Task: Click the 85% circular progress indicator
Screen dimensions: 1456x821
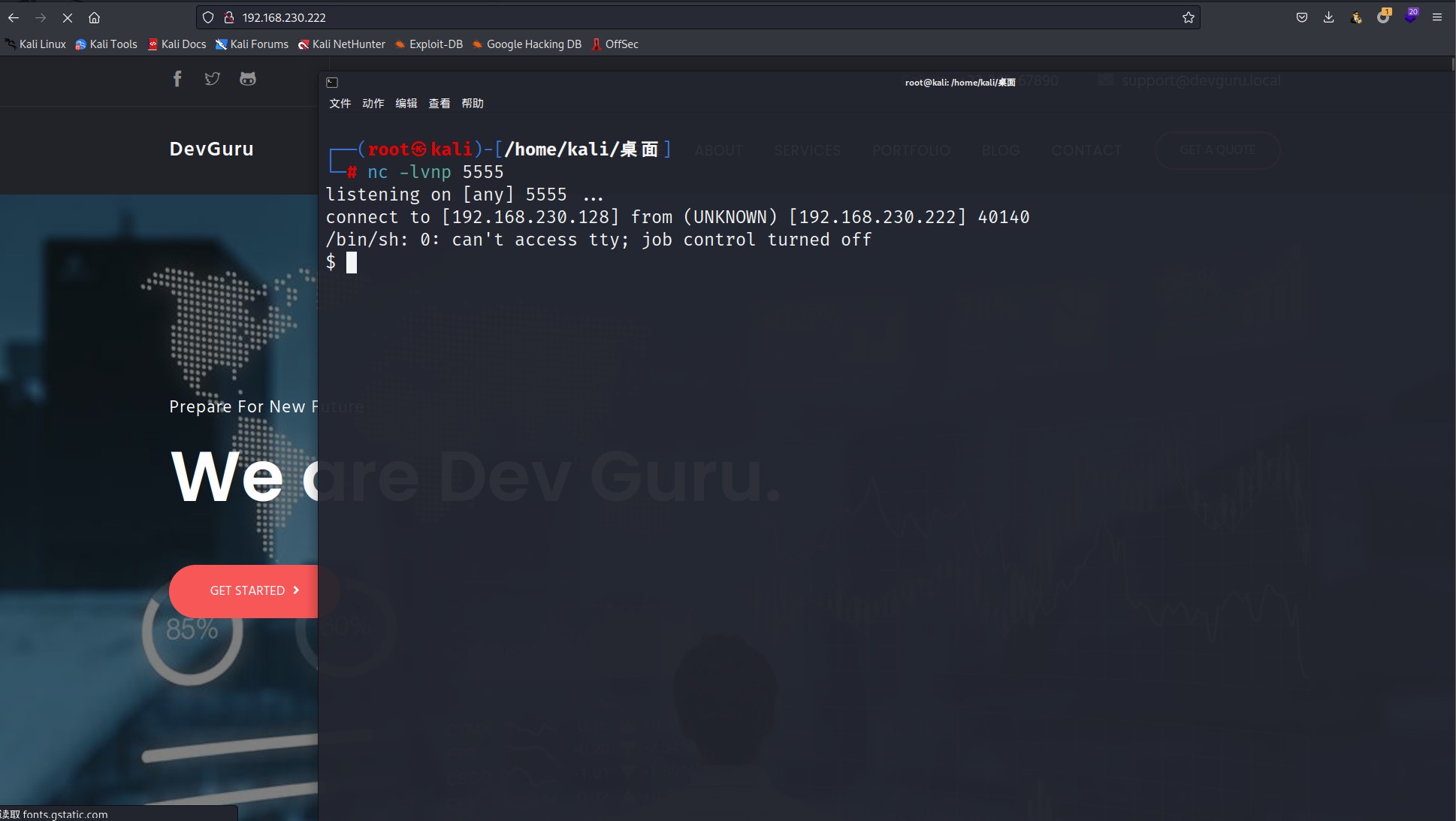Action: [192, 629]
